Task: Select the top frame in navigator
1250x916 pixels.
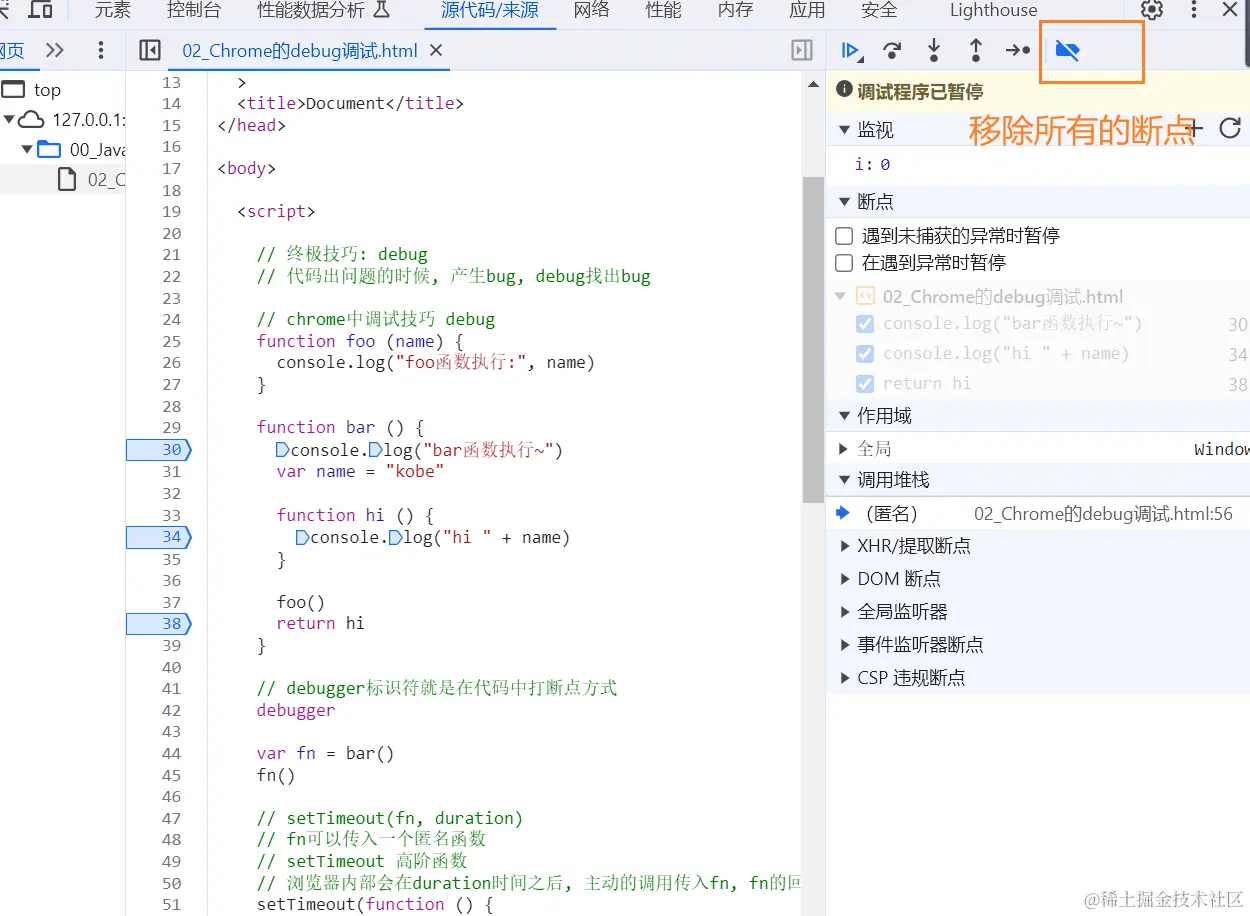Action: click(47, 90)
